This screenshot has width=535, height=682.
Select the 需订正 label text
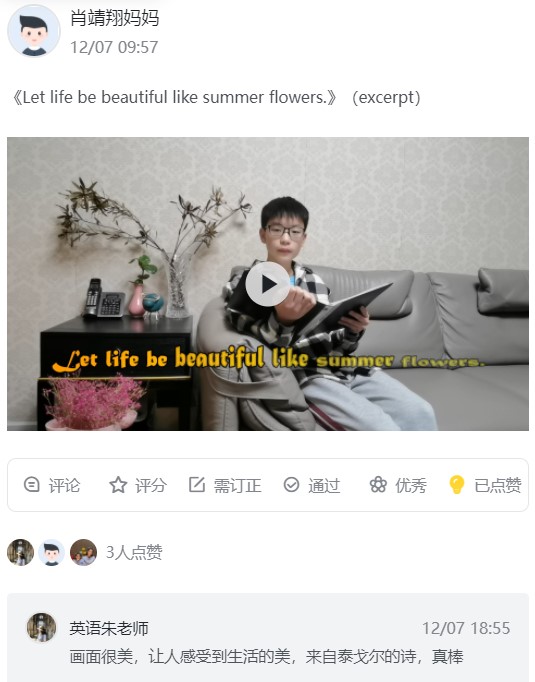pyautogui.click(x=237, y=485)
